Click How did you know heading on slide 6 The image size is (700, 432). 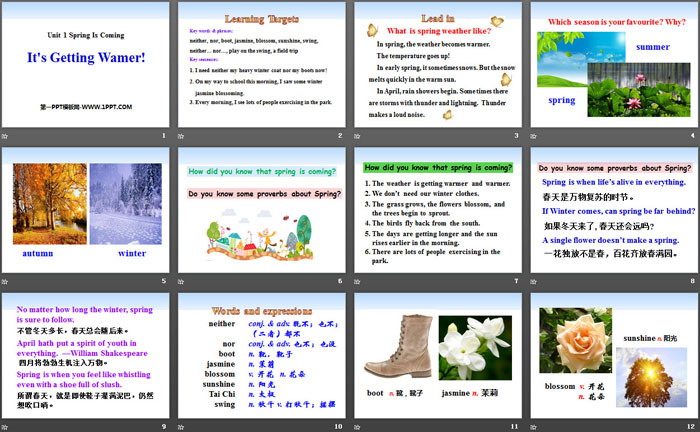(262, 171)
